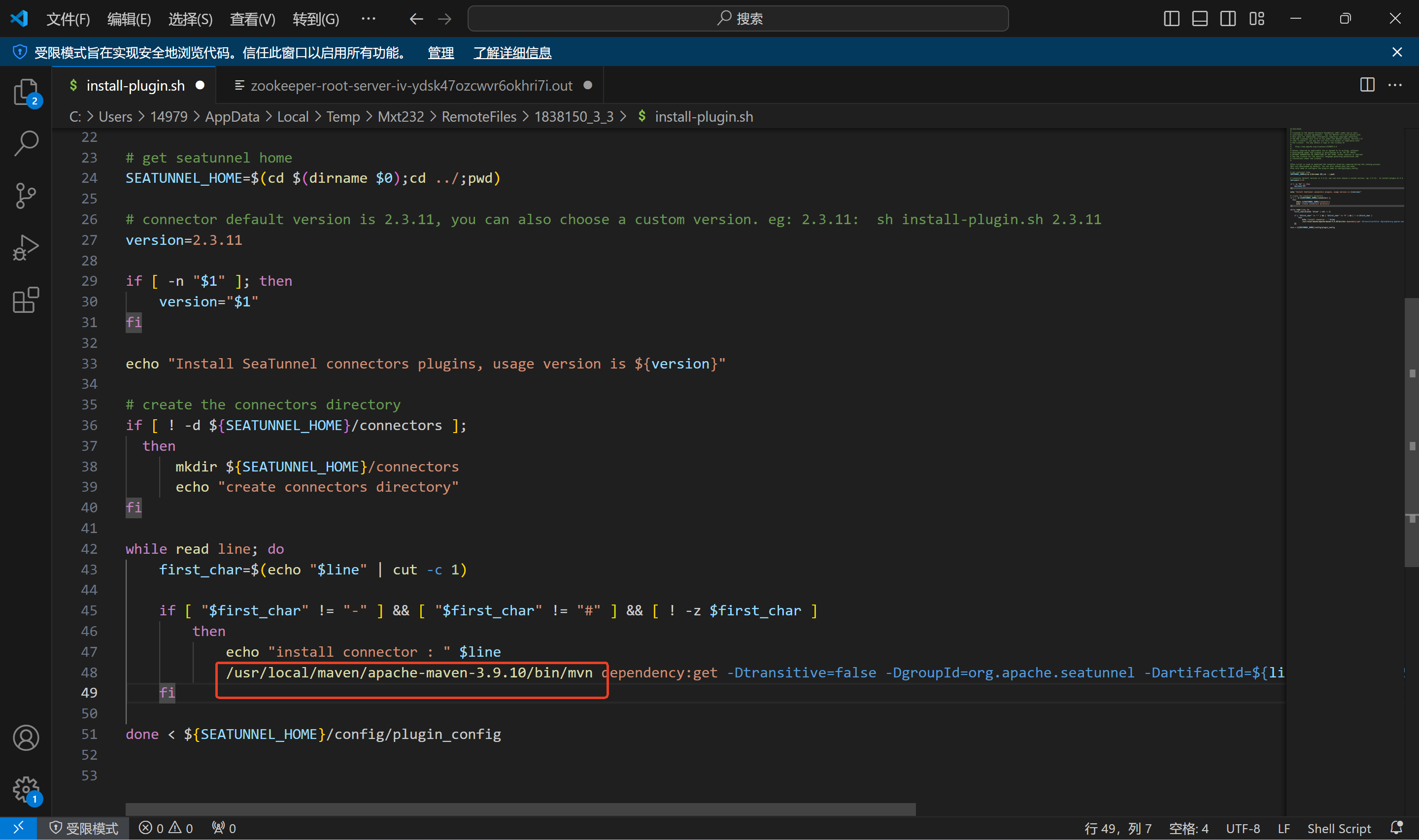Screen dimensions: 1419x840
Task: Open editor More Actions ellipsis
Action: [x=1395, y=85]
